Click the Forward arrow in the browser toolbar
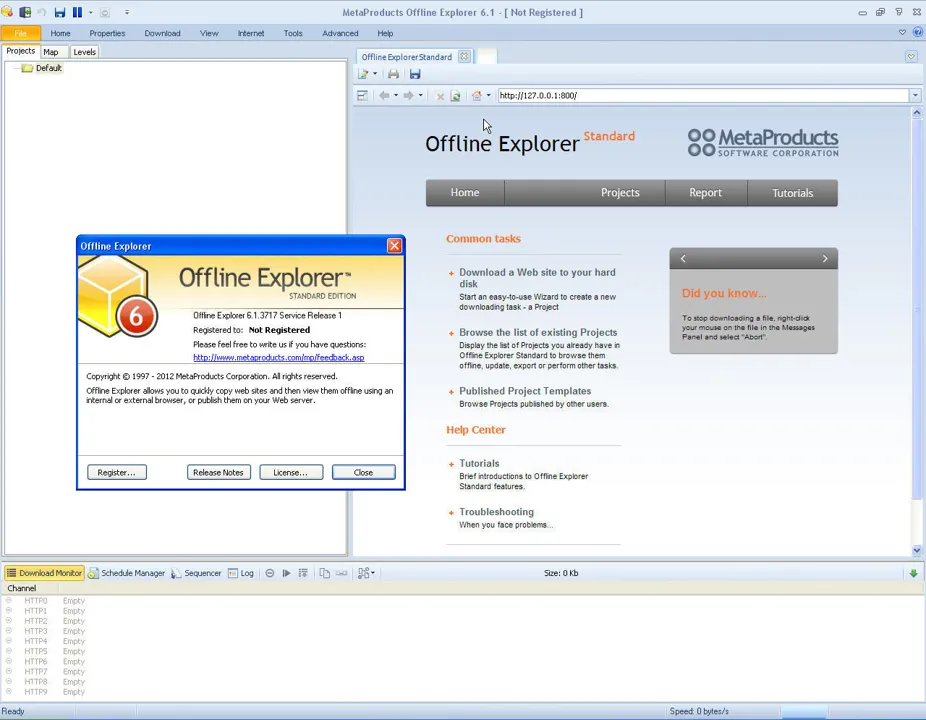The width and height of the screenshot is (926, 720). [408, 95]
